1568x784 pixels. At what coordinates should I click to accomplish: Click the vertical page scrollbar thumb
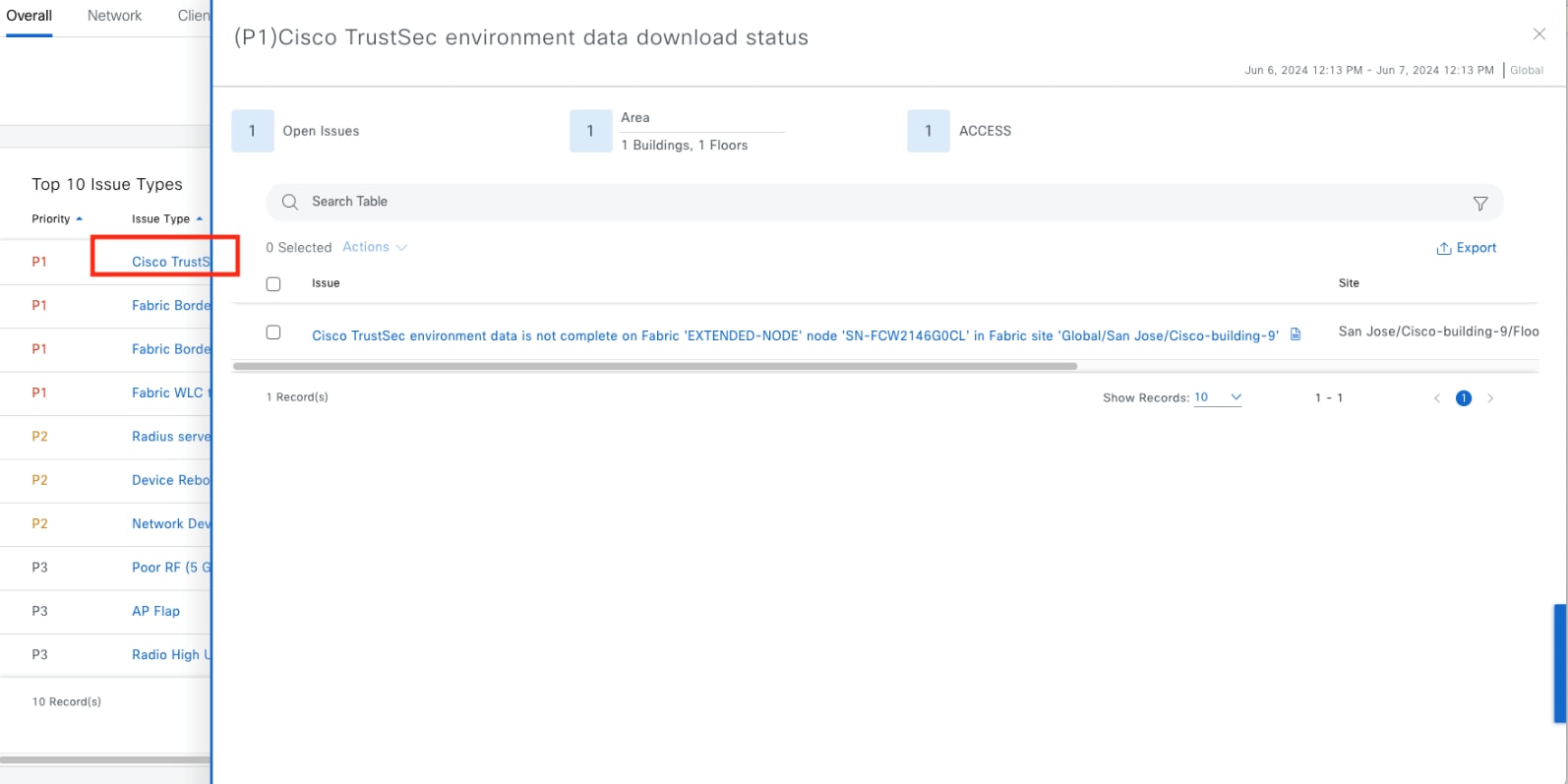click(1560, 664)
